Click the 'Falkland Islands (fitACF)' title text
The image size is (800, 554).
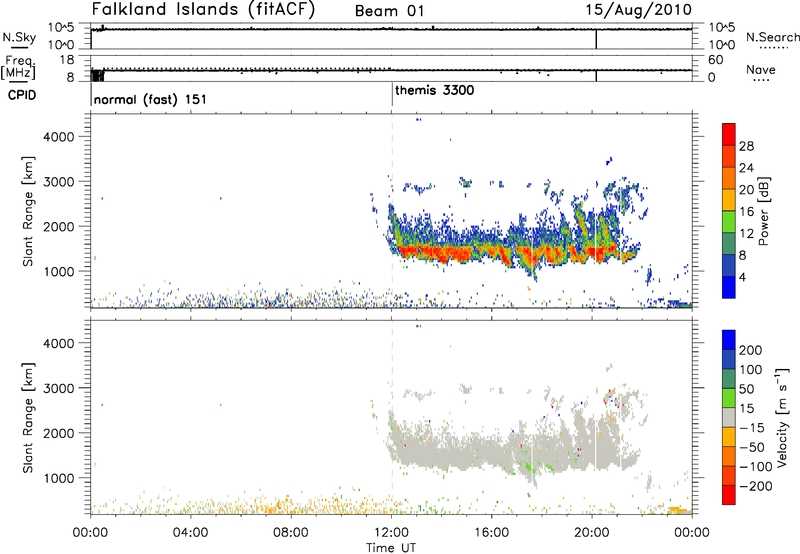pyautogui.click(x=203, y=9)
